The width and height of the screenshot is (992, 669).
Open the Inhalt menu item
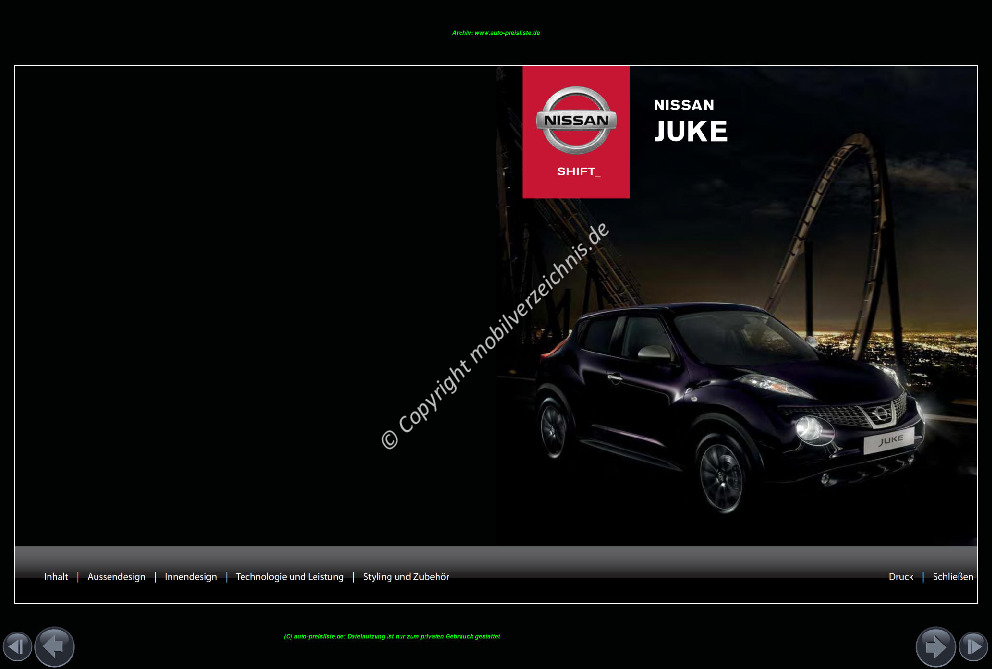click(x=56, y=577)
